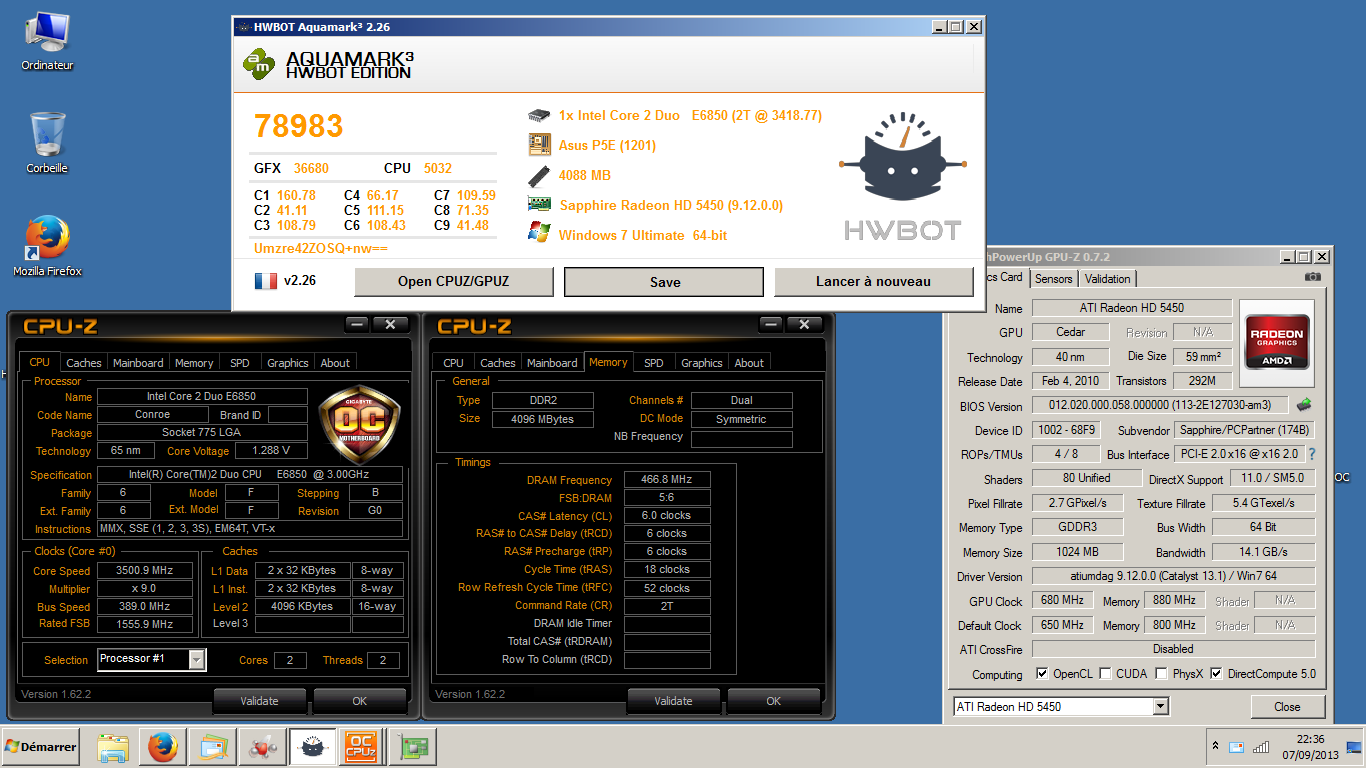Click the Save button in Aquamark
Image resolution: width=1366 pixels, height=768 pixels.
point(664,282)
